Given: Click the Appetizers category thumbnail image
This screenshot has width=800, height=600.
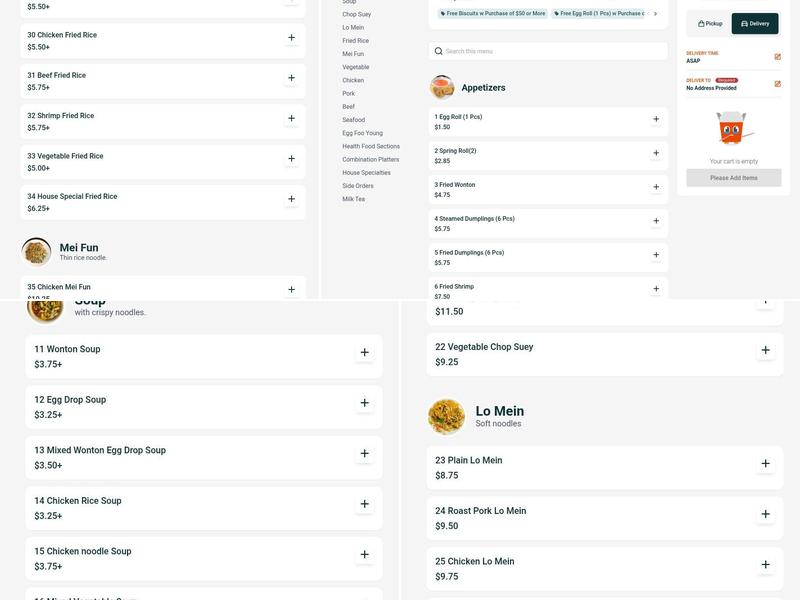Looking at the screenshot, I should (x=442, y=87).
